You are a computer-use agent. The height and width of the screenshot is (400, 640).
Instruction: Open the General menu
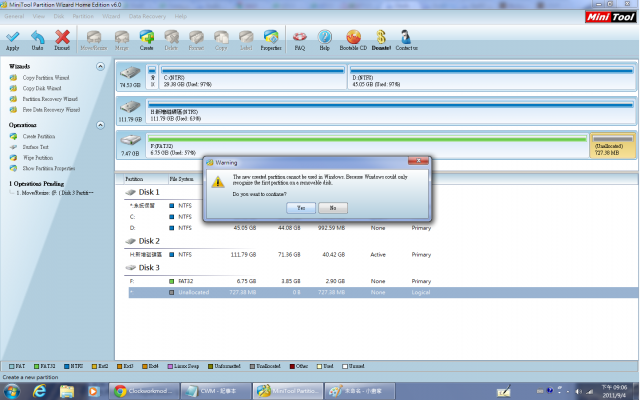click(14, 16)
